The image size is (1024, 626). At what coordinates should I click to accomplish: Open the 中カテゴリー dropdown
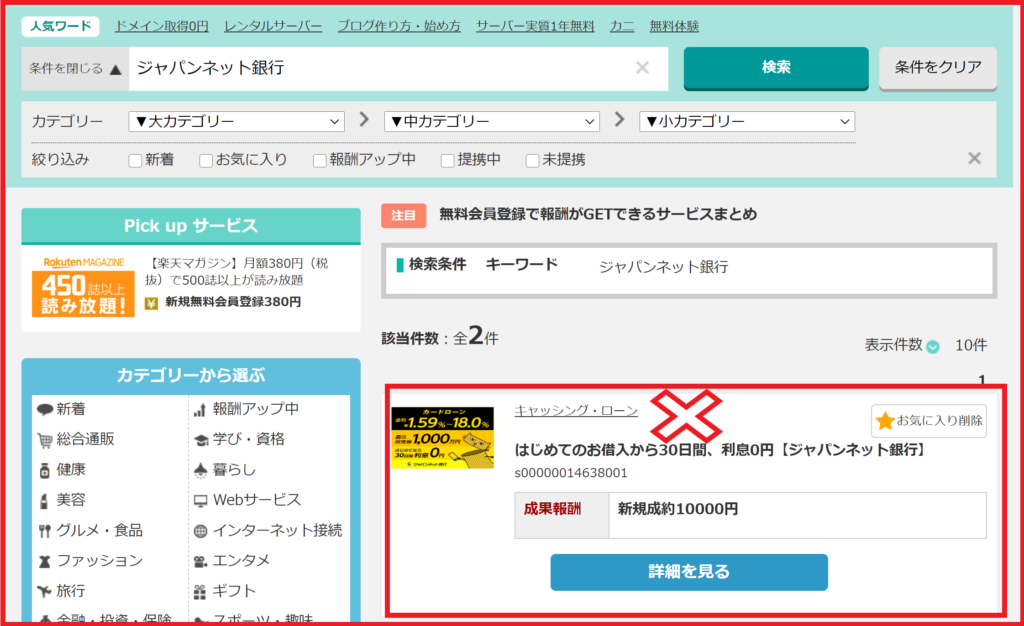pos(492,121)
